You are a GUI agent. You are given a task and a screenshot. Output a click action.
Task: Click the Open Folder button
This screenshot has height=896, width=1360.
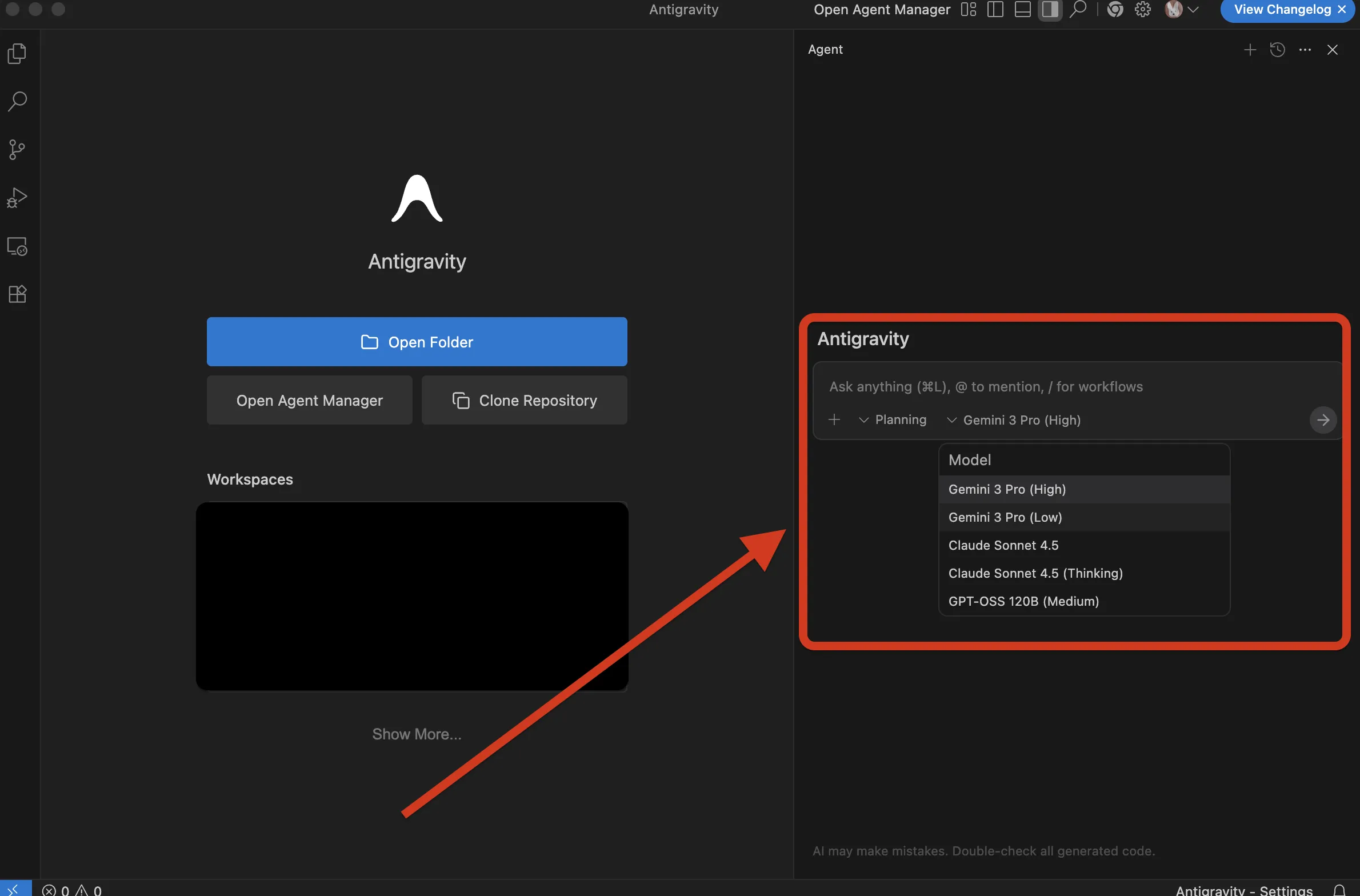[x=417, y=342]
